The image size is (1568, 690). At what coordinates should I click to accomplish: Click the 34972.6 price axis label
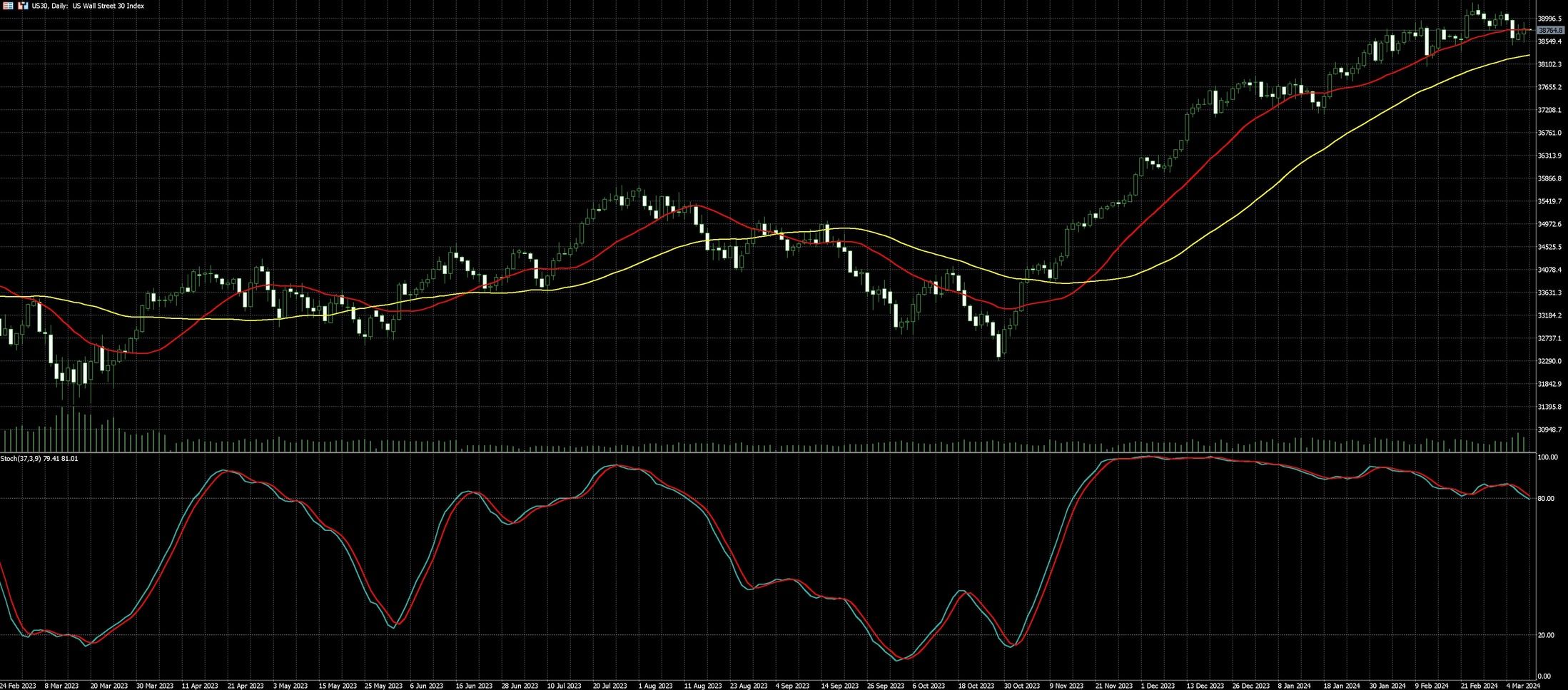pyautogui.click(x=1549, y=224)
